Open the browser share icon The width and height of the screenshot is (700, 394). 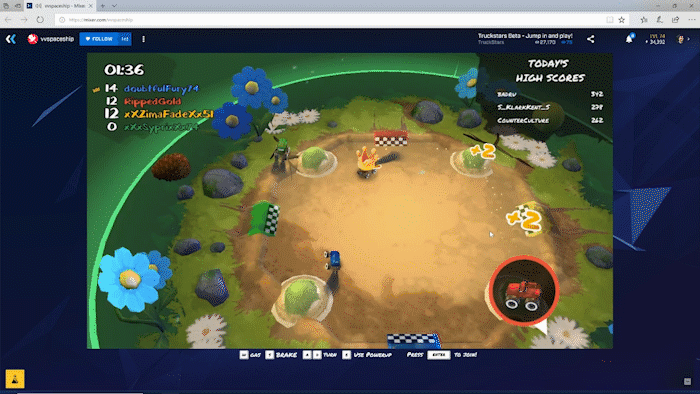(675, 20)
